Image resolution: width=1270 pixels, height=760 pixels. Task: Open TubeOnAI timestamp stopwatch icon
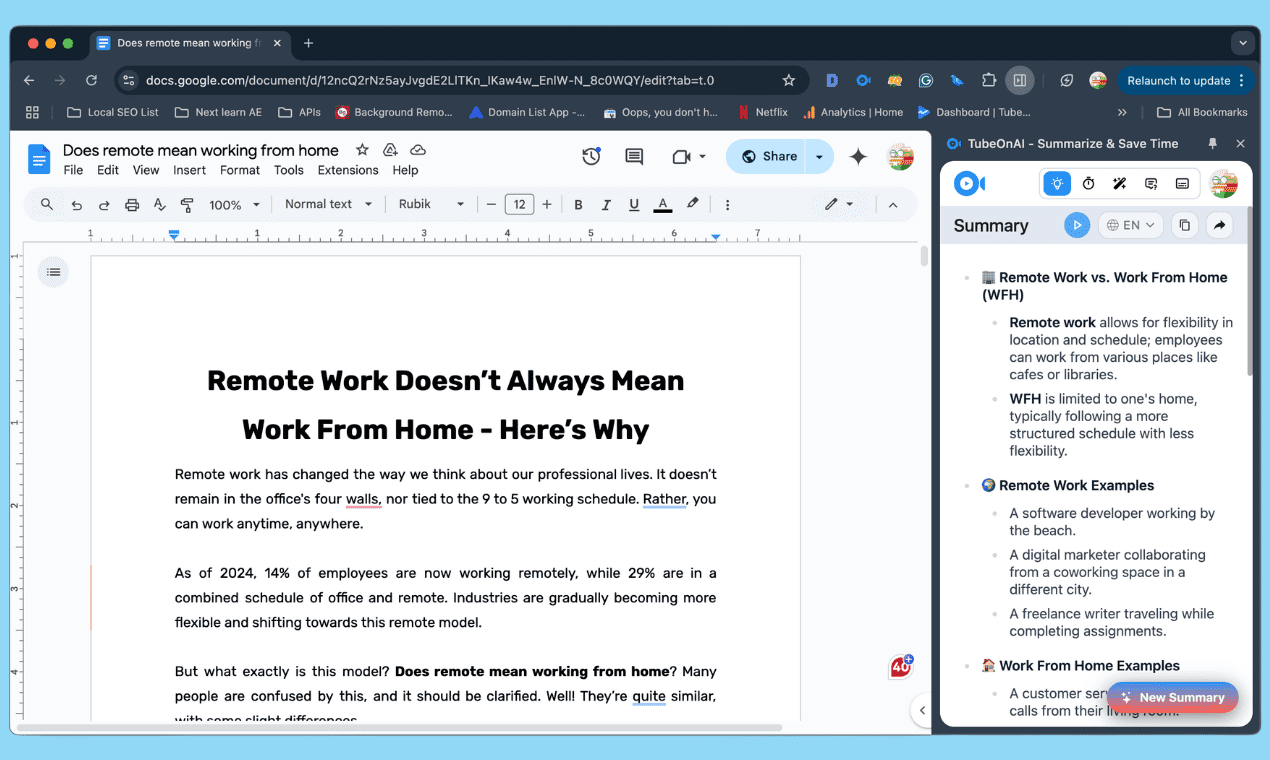click(x=1089, y=183)
